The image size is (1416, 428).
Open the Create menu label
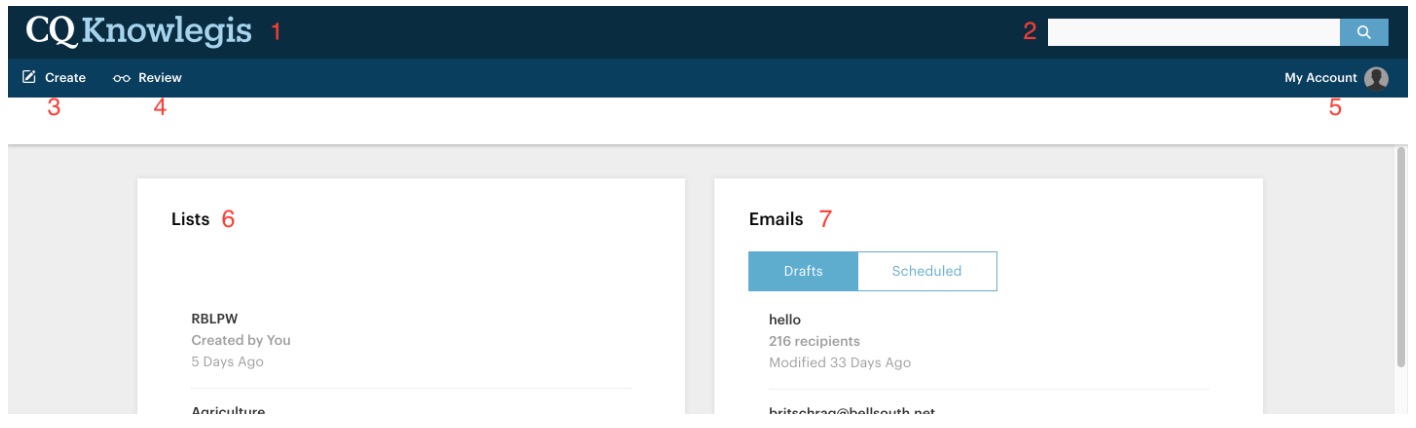coord(65,77)
